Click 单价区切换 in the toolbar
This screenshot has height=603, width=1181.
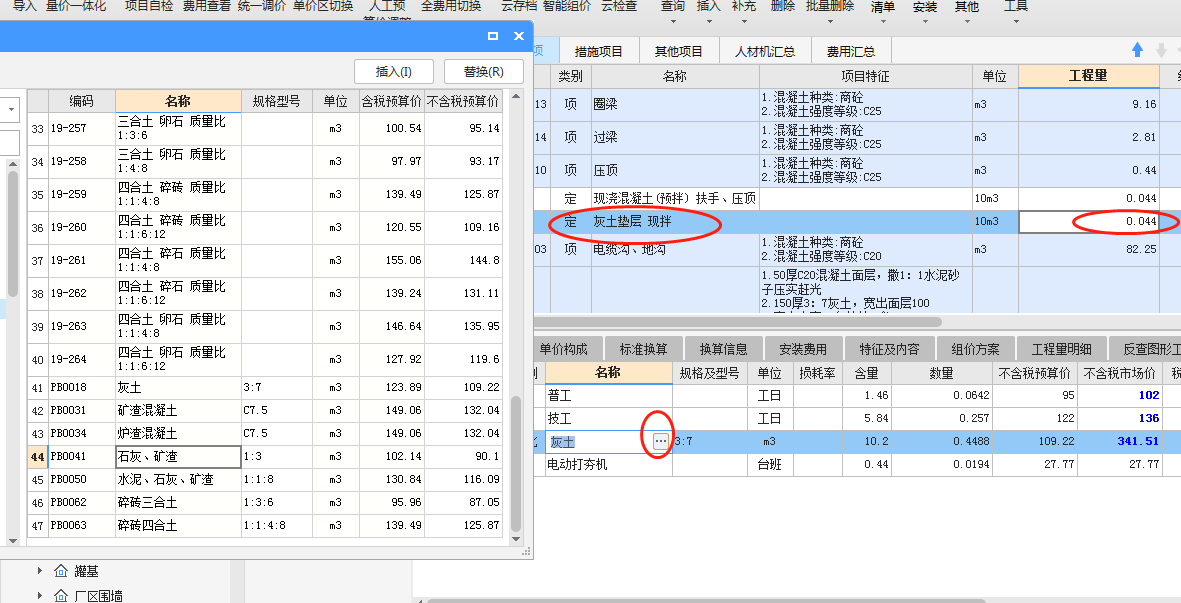coord(322,7)
